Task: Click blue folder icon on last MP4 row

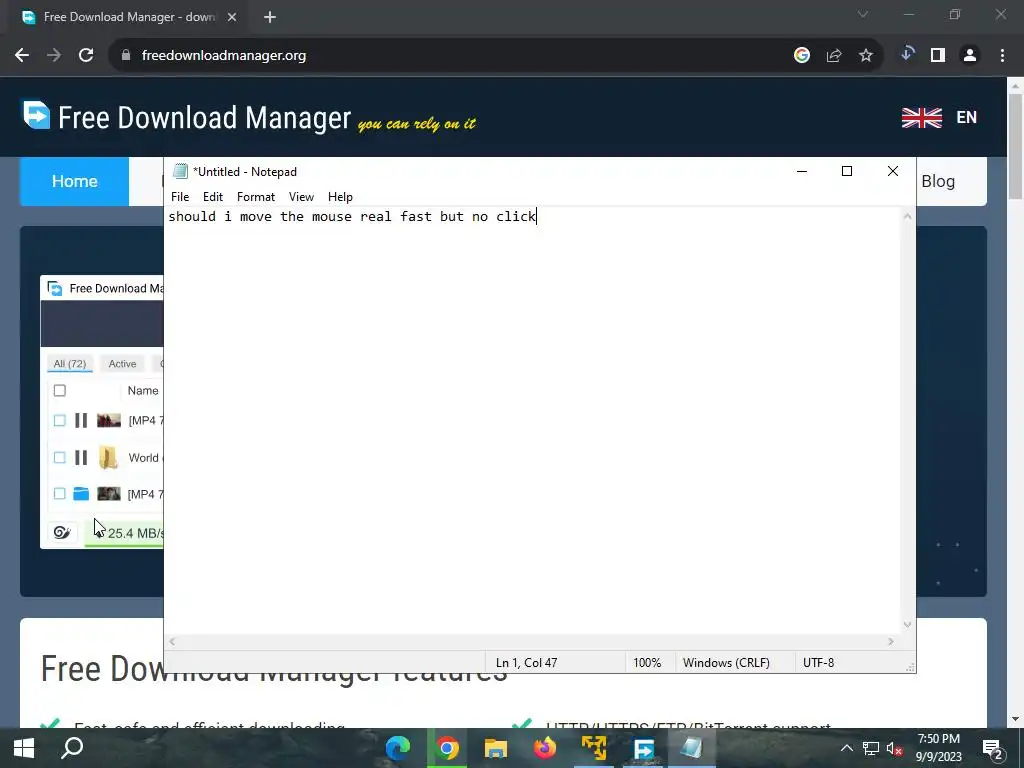Action: click(81, 494)
